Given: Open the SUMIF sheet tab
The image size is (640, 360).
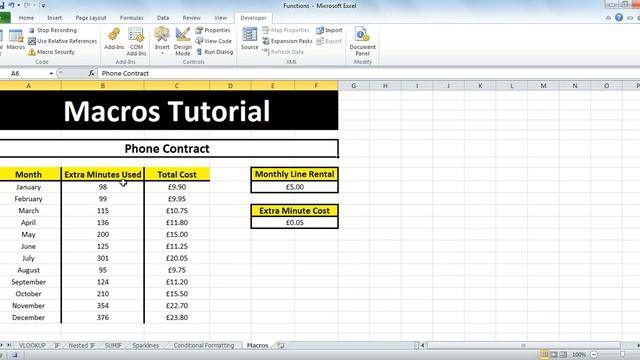Looking at the screenshot, I should pyautogui.click(x=113, y=345).
